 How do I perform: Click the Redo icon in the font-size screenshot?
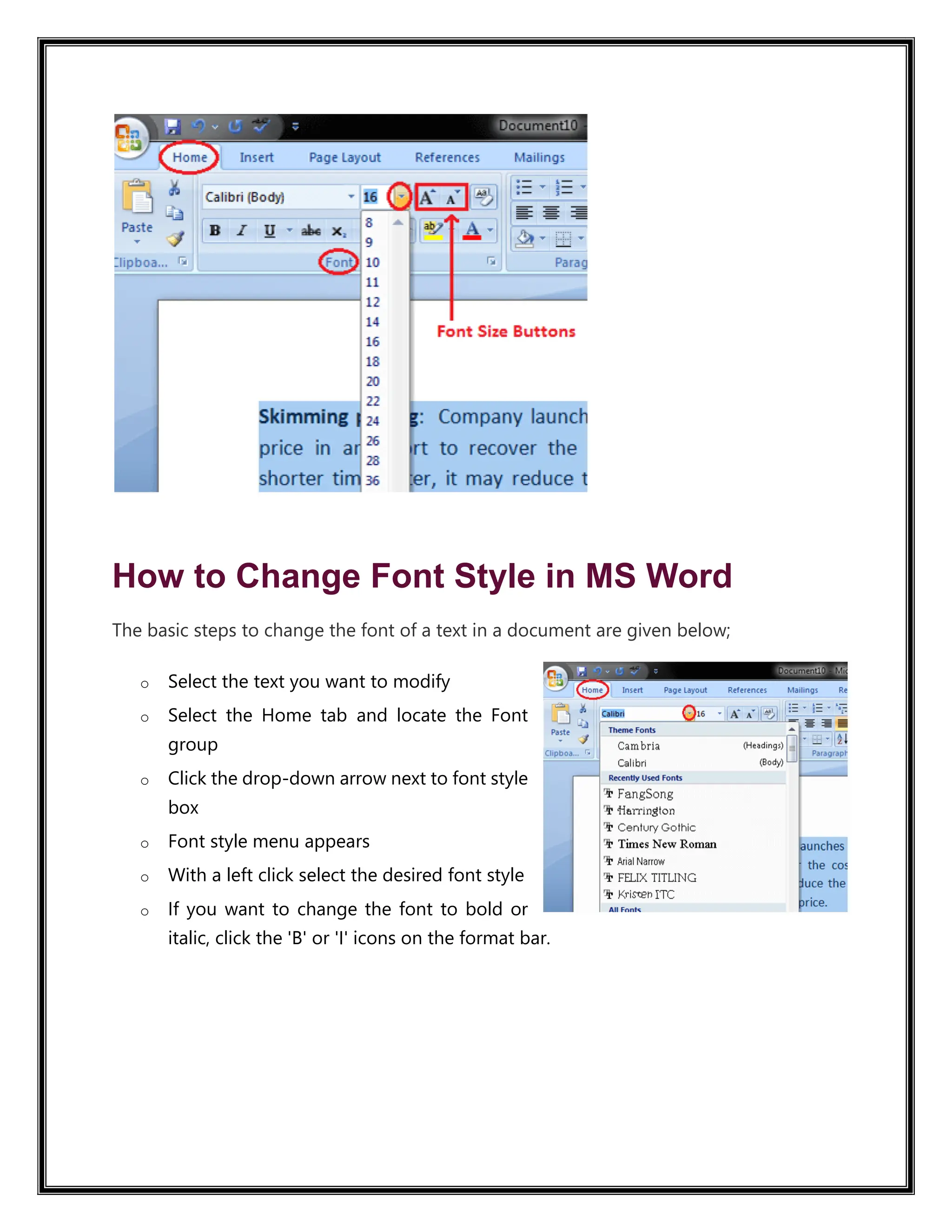click(235, 126)
